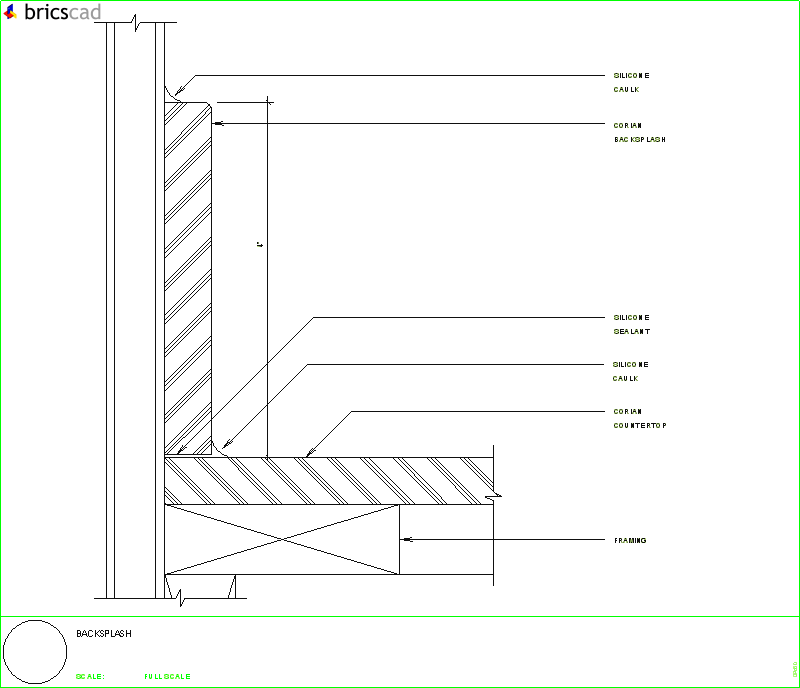The width and height of the screenshot is (800, 688).
Task: Click the vertical dimension text value
Action: click(x=258, y=243)
